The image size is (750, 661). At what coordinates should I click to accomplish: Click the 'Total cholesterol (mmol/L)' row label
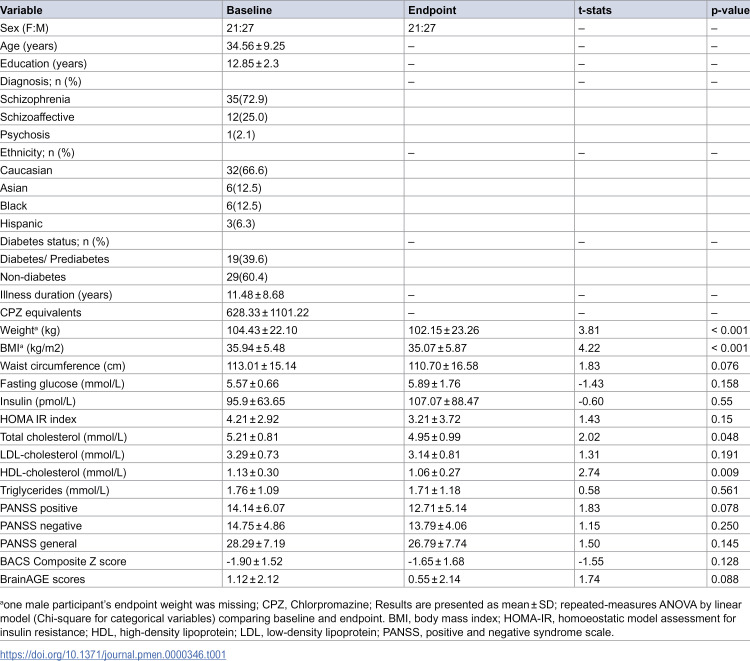64,437
